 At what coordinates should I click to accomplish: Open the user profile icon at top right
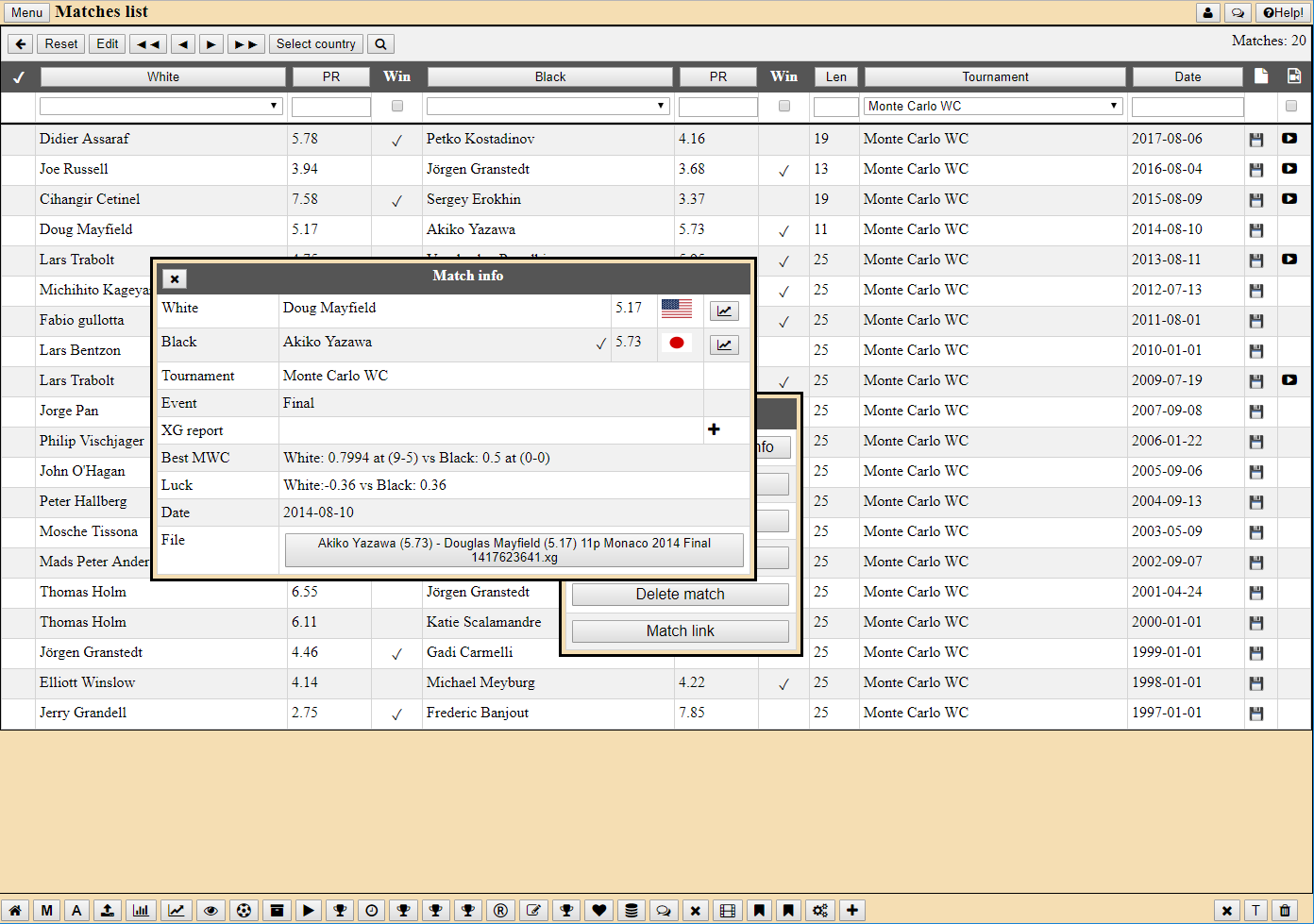(1207, 12)
